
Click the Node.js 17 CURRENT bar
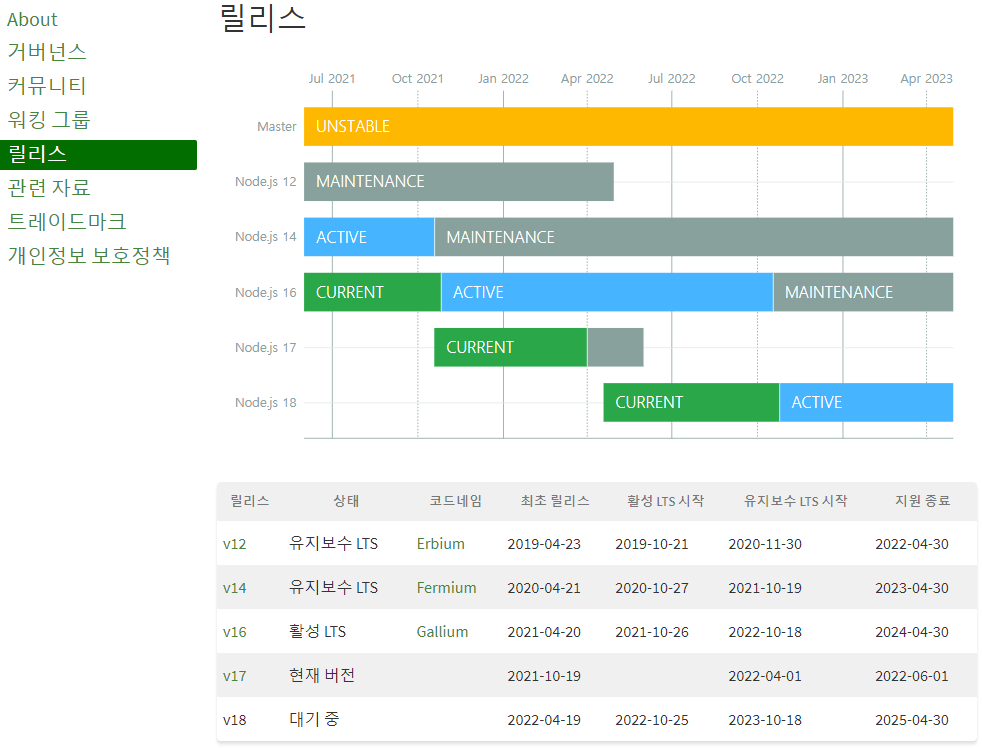tap(510, 347)
